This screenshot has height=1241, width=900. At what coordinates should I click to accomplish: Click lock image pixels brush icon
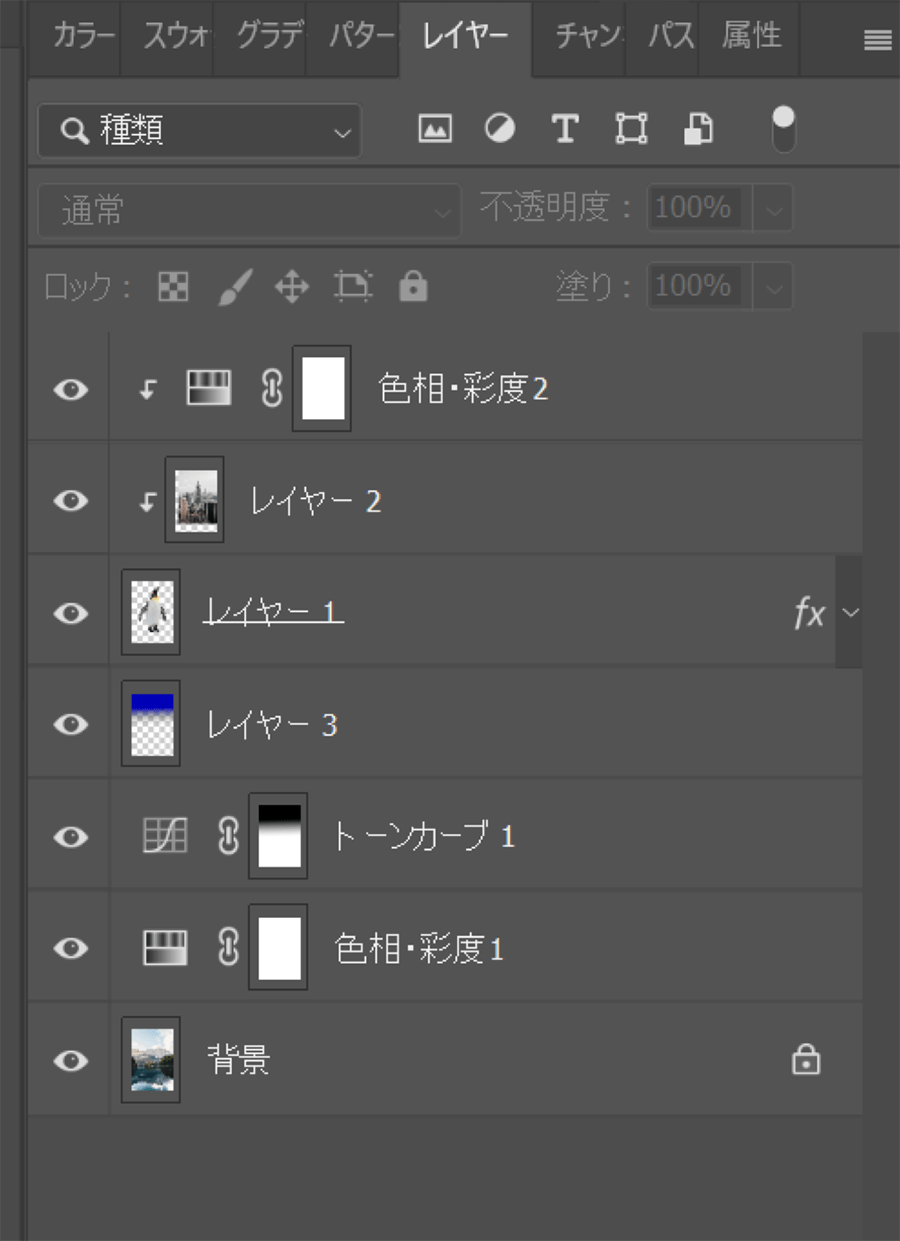coord(233,288)
